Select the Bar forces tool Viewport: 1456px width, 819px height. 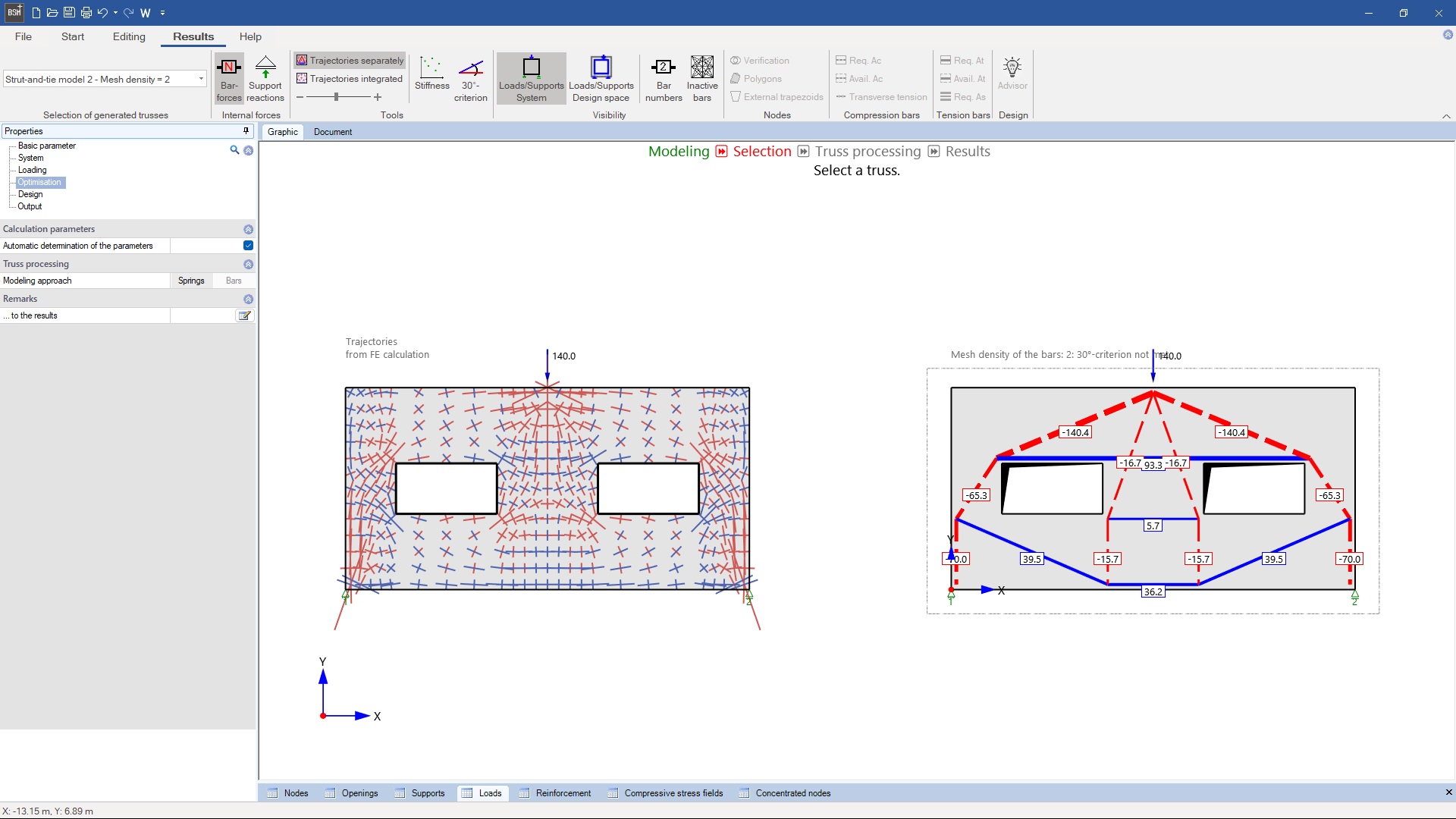[228, 78]
